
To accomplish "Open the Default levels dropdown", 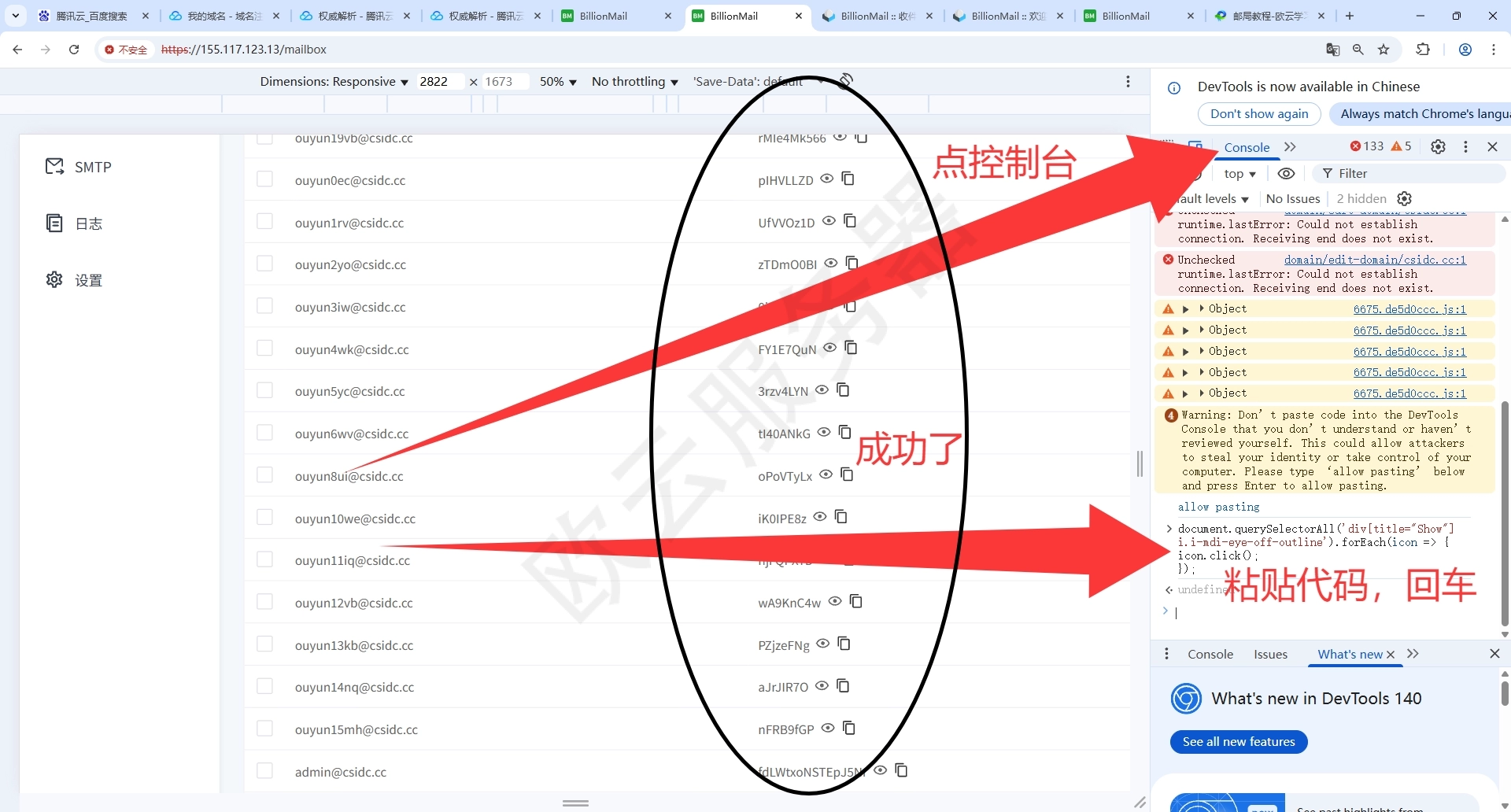I will click(1212, 198).
